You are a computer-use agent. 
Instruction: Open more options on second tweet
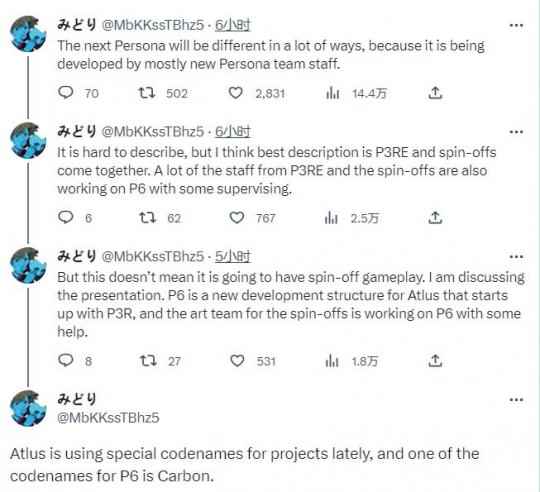tap(516, 132)
